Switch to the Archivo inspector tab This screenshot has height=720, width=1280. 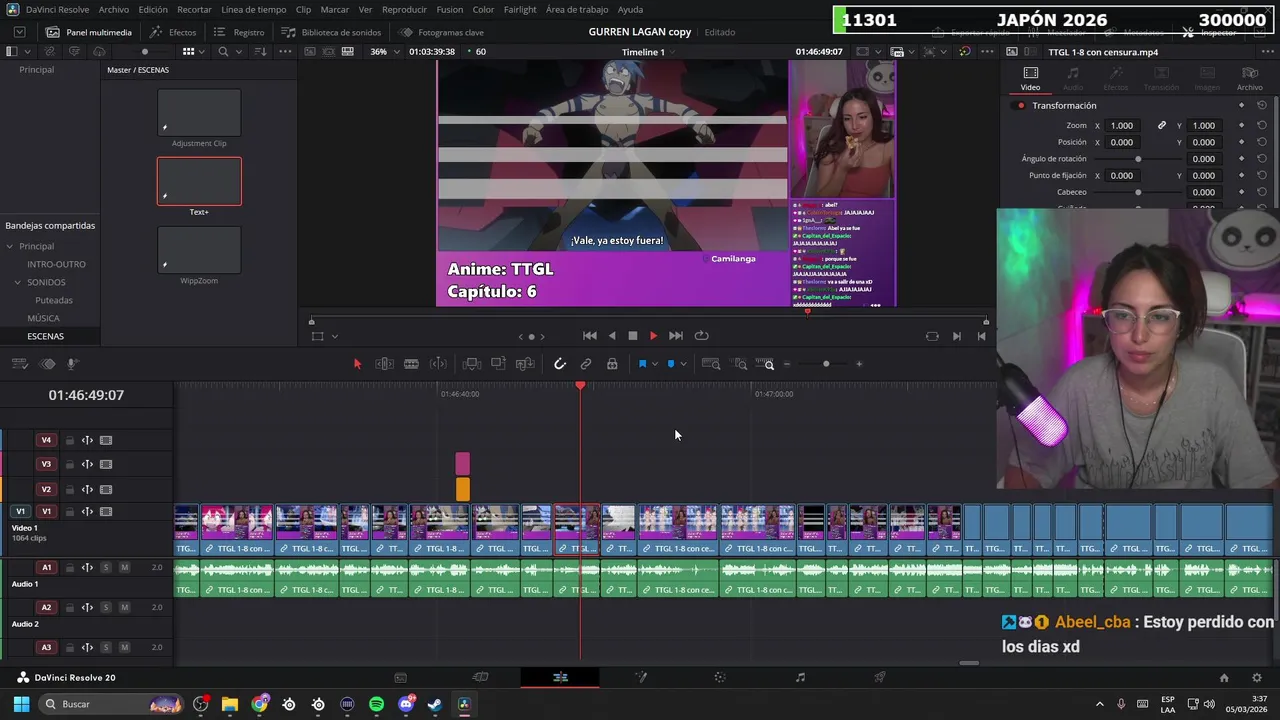[x=1250, y=78]
